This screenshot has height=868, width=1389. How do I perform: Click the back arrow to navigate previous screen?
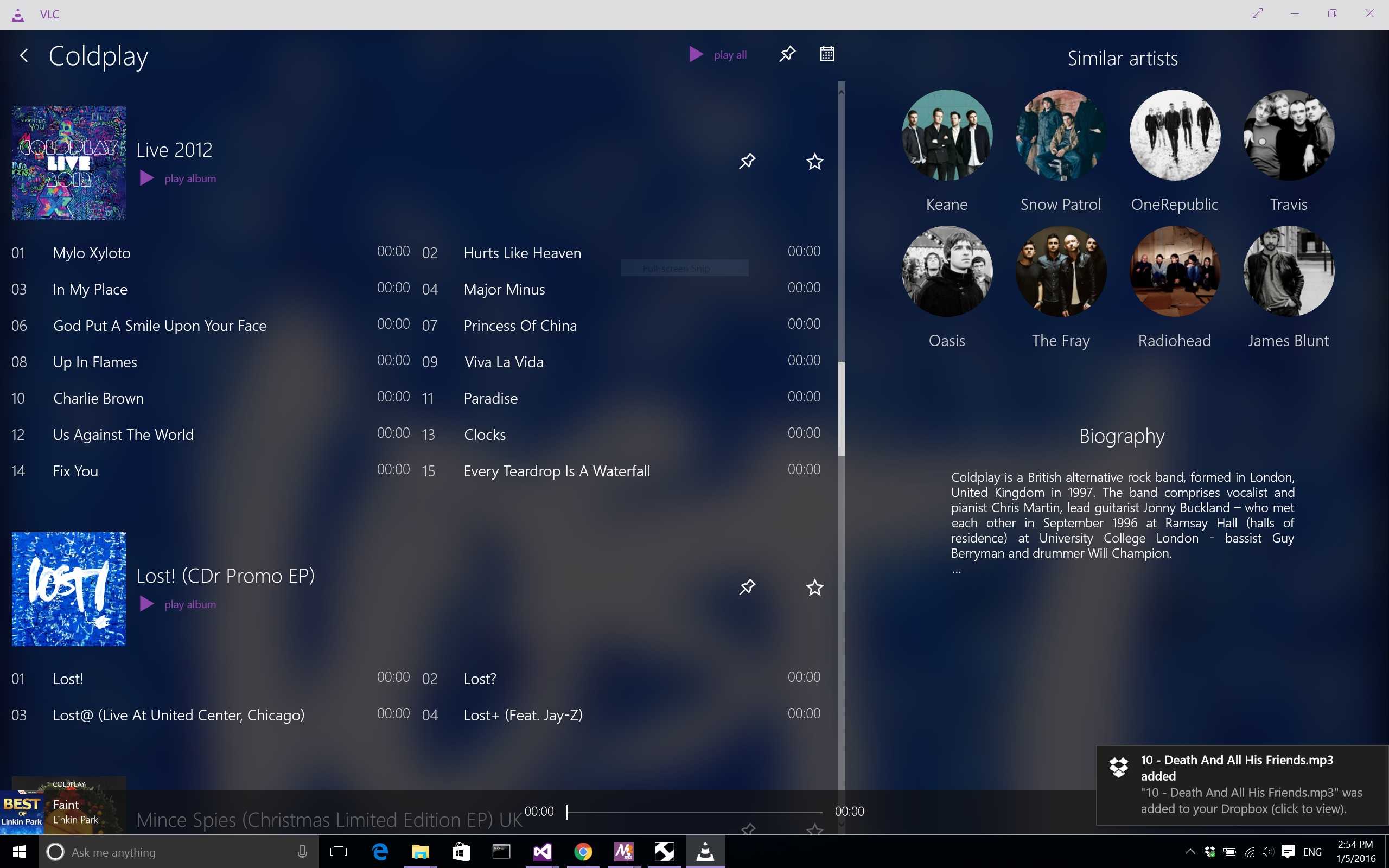25,55
